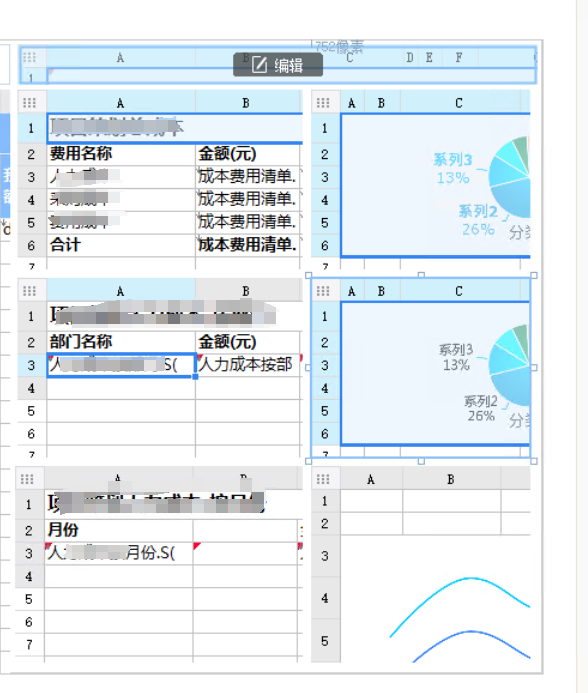Select column A header in 部门名称 block
Viewport: 588px width, 693px height.
point(121,291)
